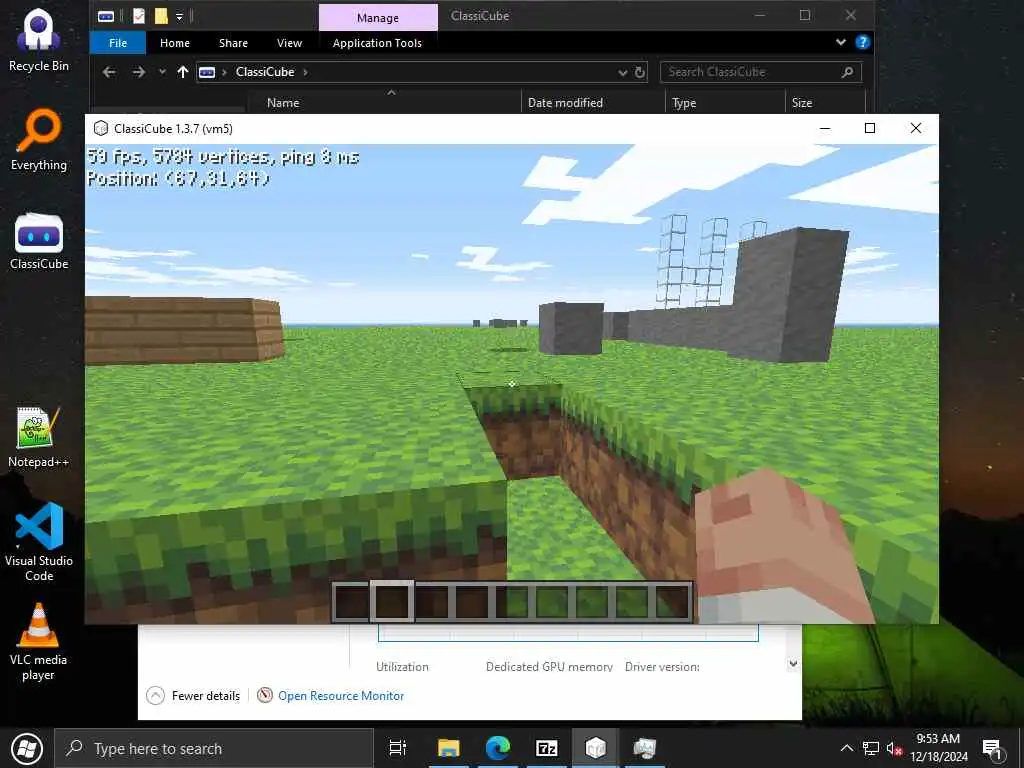Image resolution: width=1024 pixels, height=768 pixels.
Task: Open Microsoft Edge from the taskbar
Action: point(498,748)
